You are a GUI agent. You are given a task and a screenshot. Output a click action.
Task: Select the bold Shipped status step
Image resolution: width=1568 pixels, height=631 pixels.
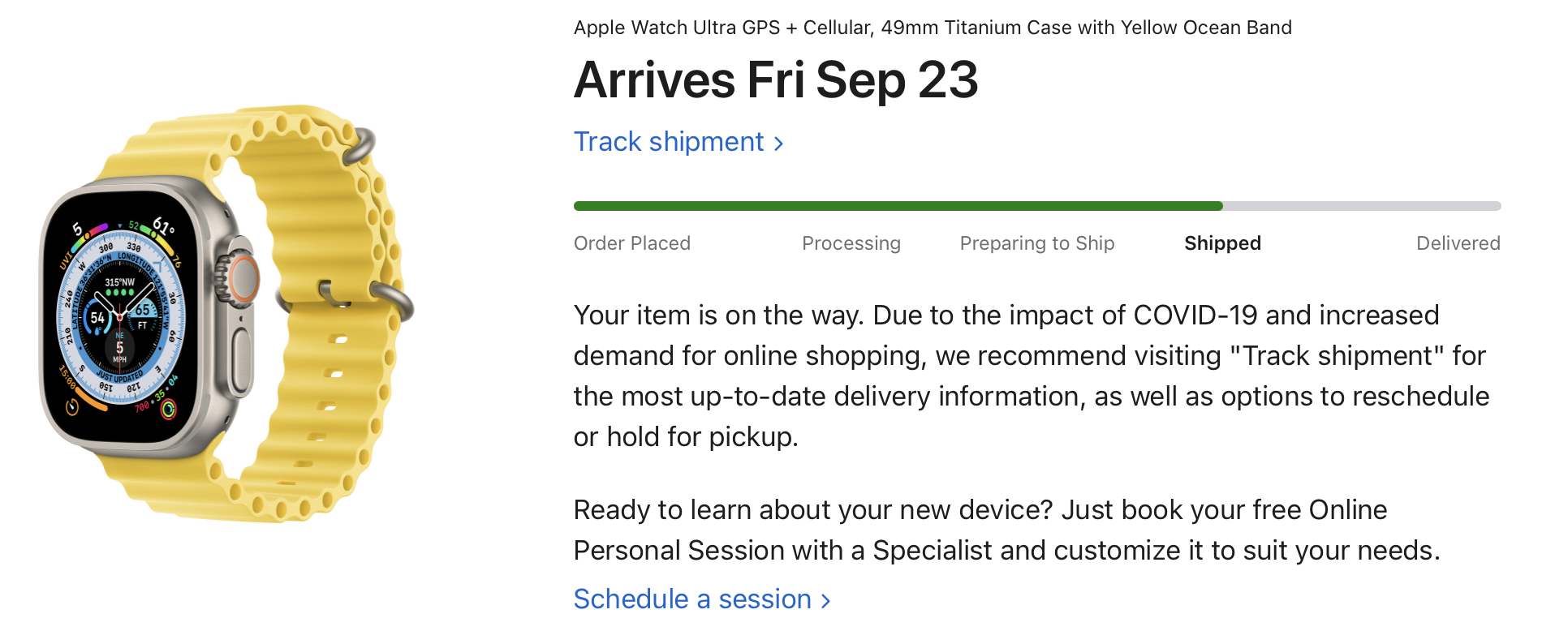click(1221, 243)
